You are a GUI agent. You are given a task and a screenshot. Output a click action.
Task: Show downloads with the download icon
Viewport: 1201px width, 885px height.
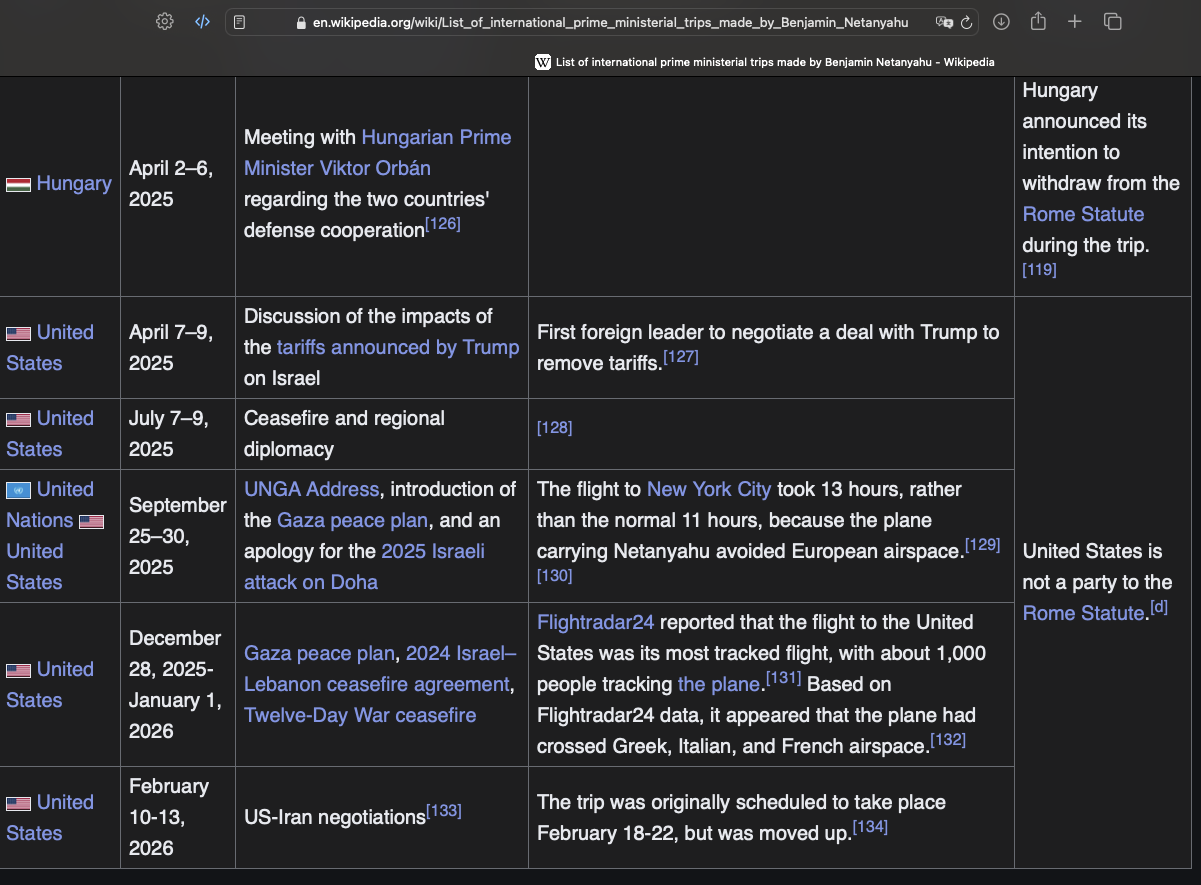1001,21
